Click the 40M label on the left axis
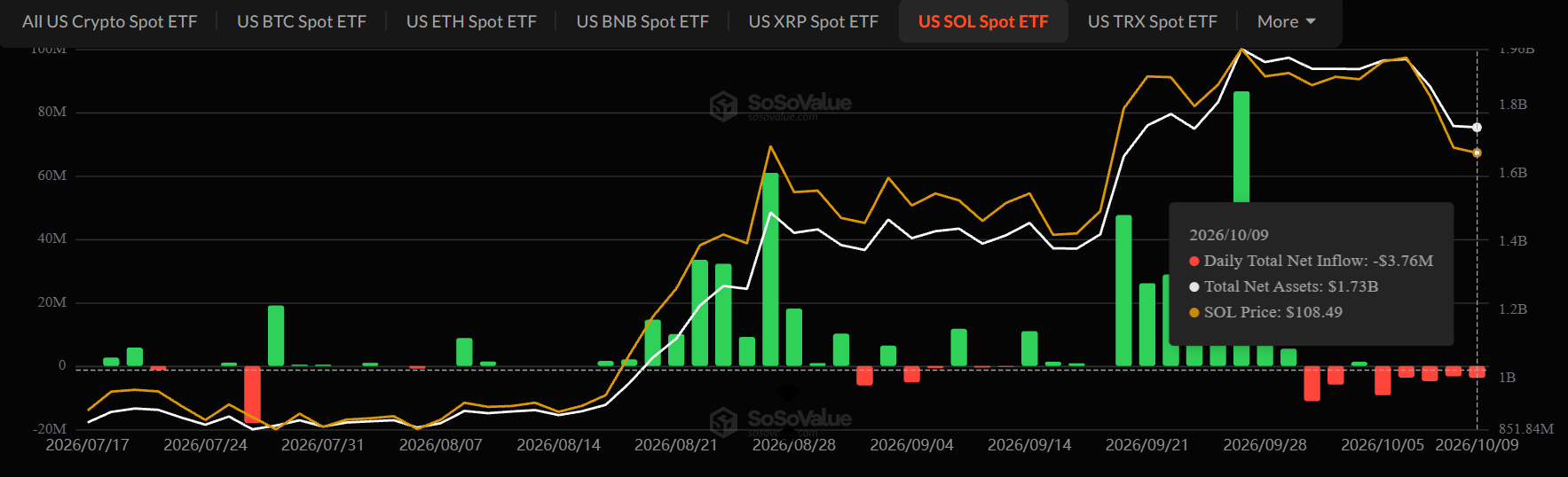The image size is (1568, 477). pyautogui.click(x=51, y=238)
